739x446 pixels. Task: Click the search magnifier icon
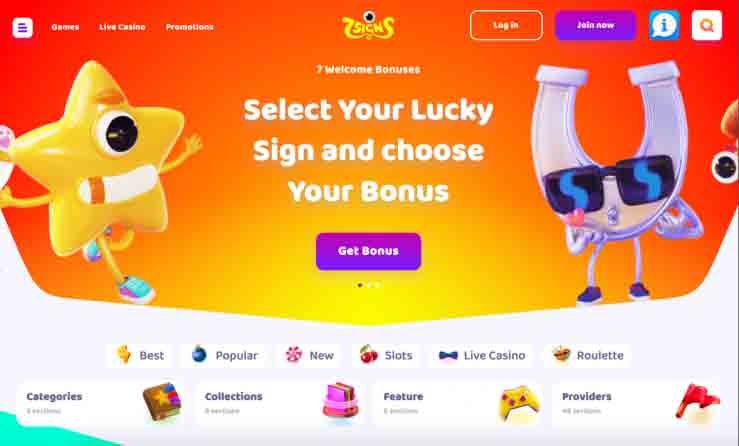click(706, 25)
